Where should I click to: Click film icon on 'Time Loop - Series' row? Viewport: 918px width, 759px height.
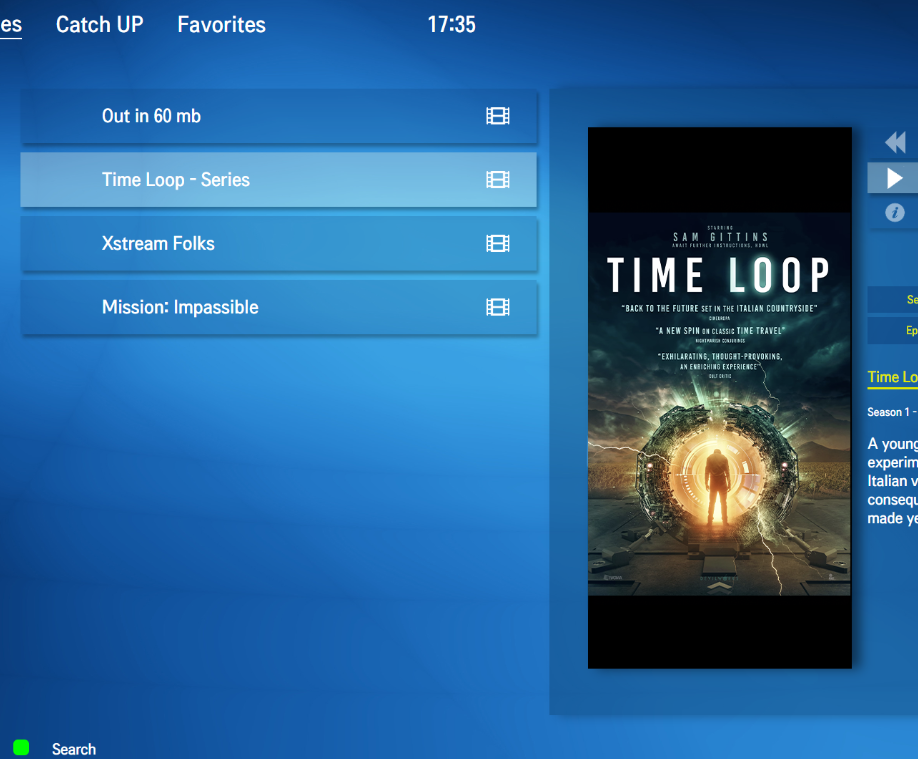pyautogui.click(x=498, y=180)
